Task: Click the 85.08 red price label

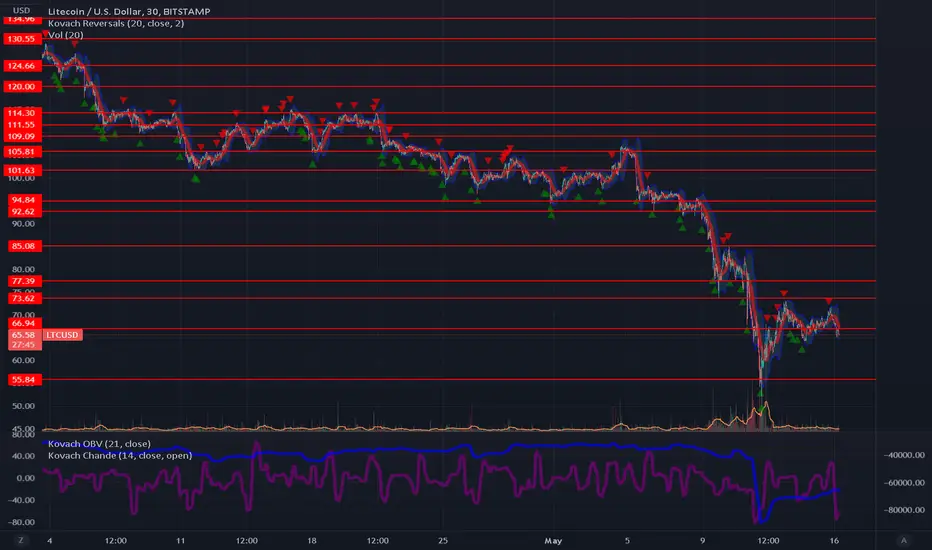Action: click(24, 246)
